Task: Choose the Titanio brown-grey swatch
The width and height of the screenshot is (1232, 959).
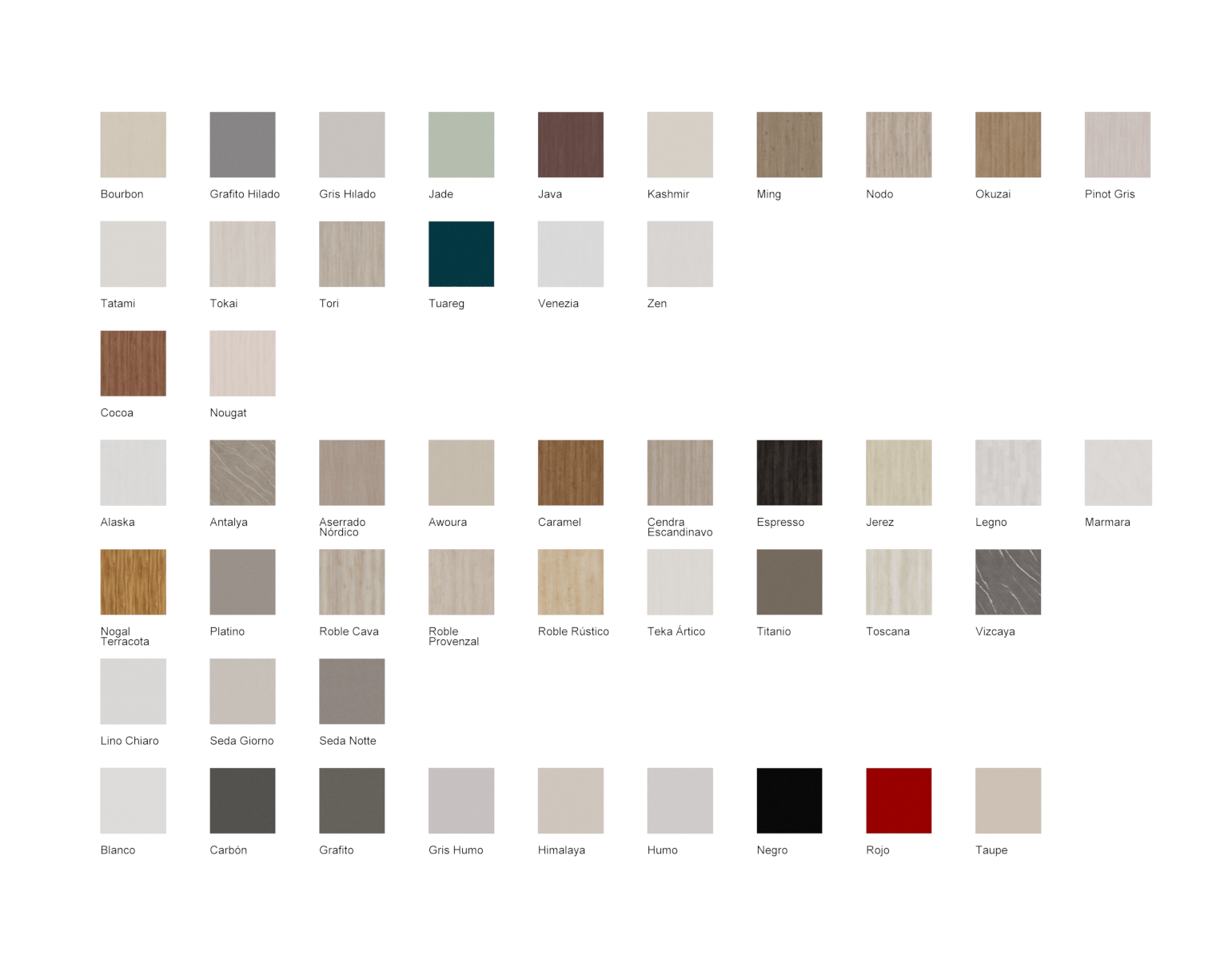Action: tap(789, 582)
